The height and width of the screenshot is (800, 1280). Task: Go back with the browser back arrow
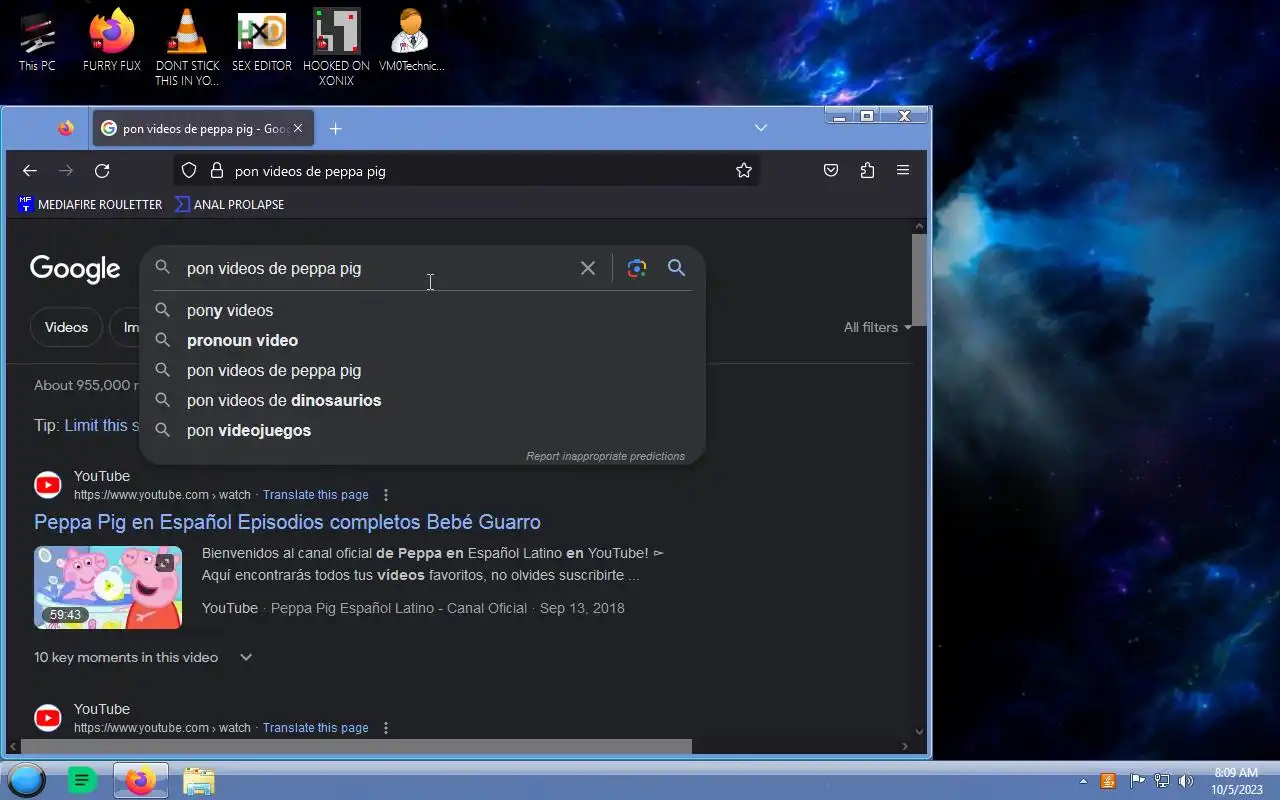click(30, 171)
